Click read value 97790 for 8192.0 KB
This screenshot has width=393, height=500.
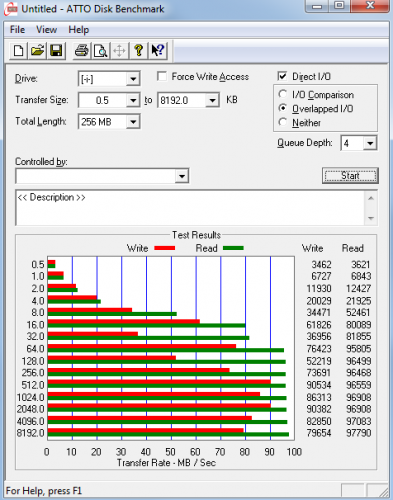click(359, 433)
